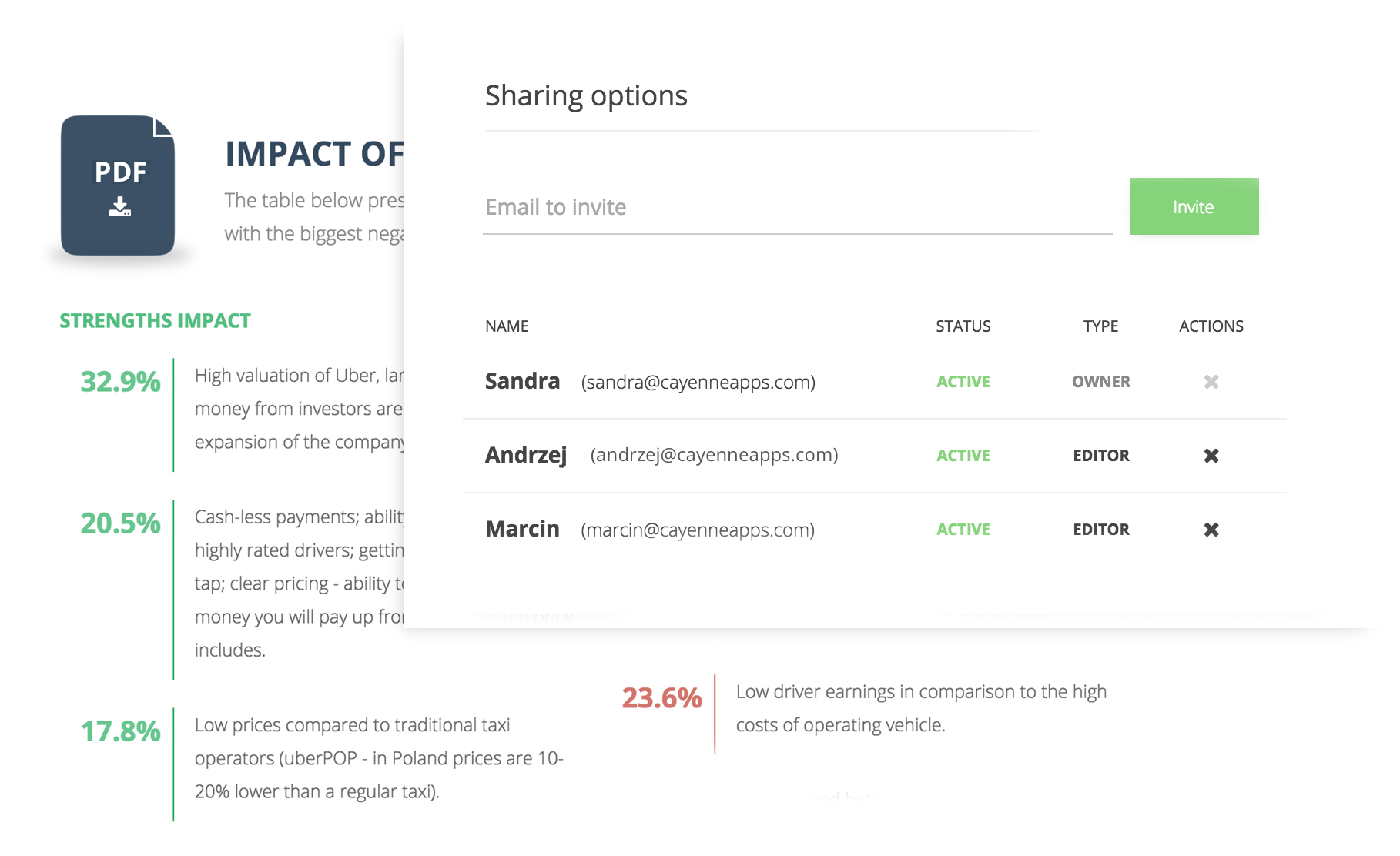The height and width of the screenshot is (856, 1400).
Task: Click the STATUS column header
Action: 963,326
